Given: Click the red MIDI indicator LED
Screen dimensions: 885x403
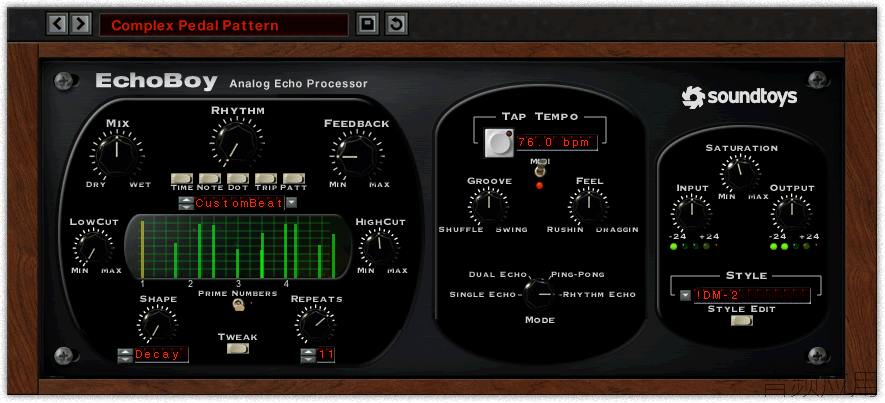Looking at the screenshot, I should (540, 185).
